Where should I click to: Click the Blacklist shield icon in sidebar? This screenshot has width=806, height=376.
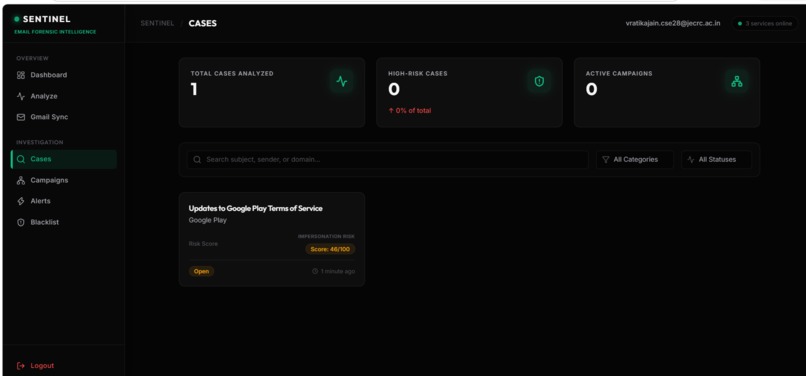pyautogui.click(x=21, y=222)
